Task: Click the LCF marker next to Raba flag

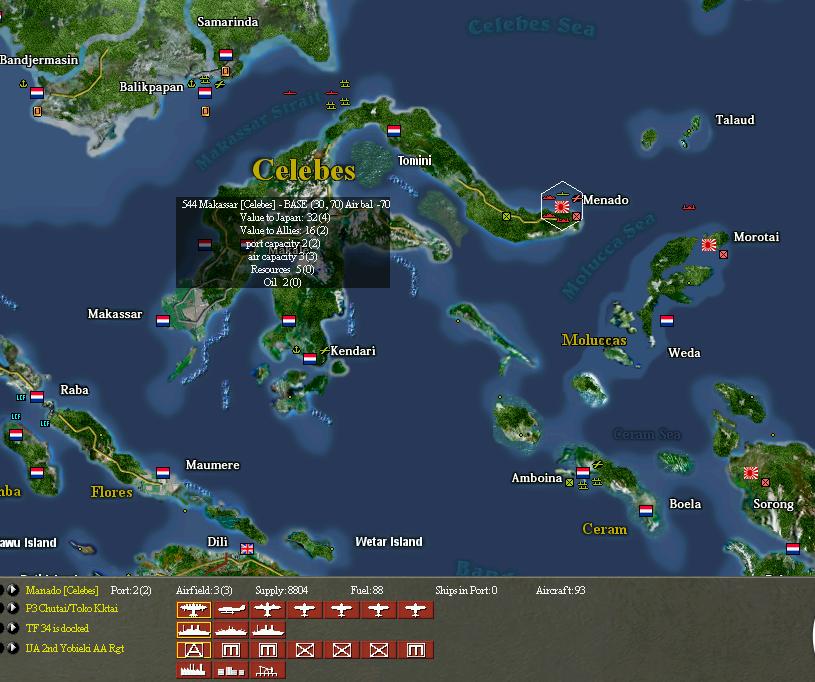Action: pyautogui.click(x=21, y=398)
